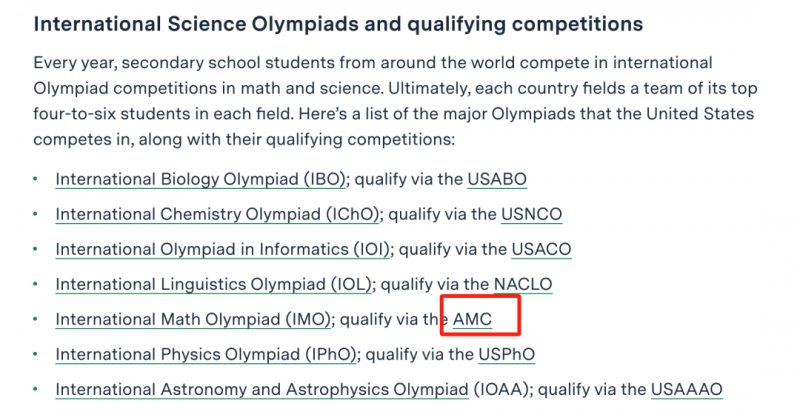Click the intro paragraph starting "Every year"
The height and width of the screenshot is (412, 800).
pos(395,101)
